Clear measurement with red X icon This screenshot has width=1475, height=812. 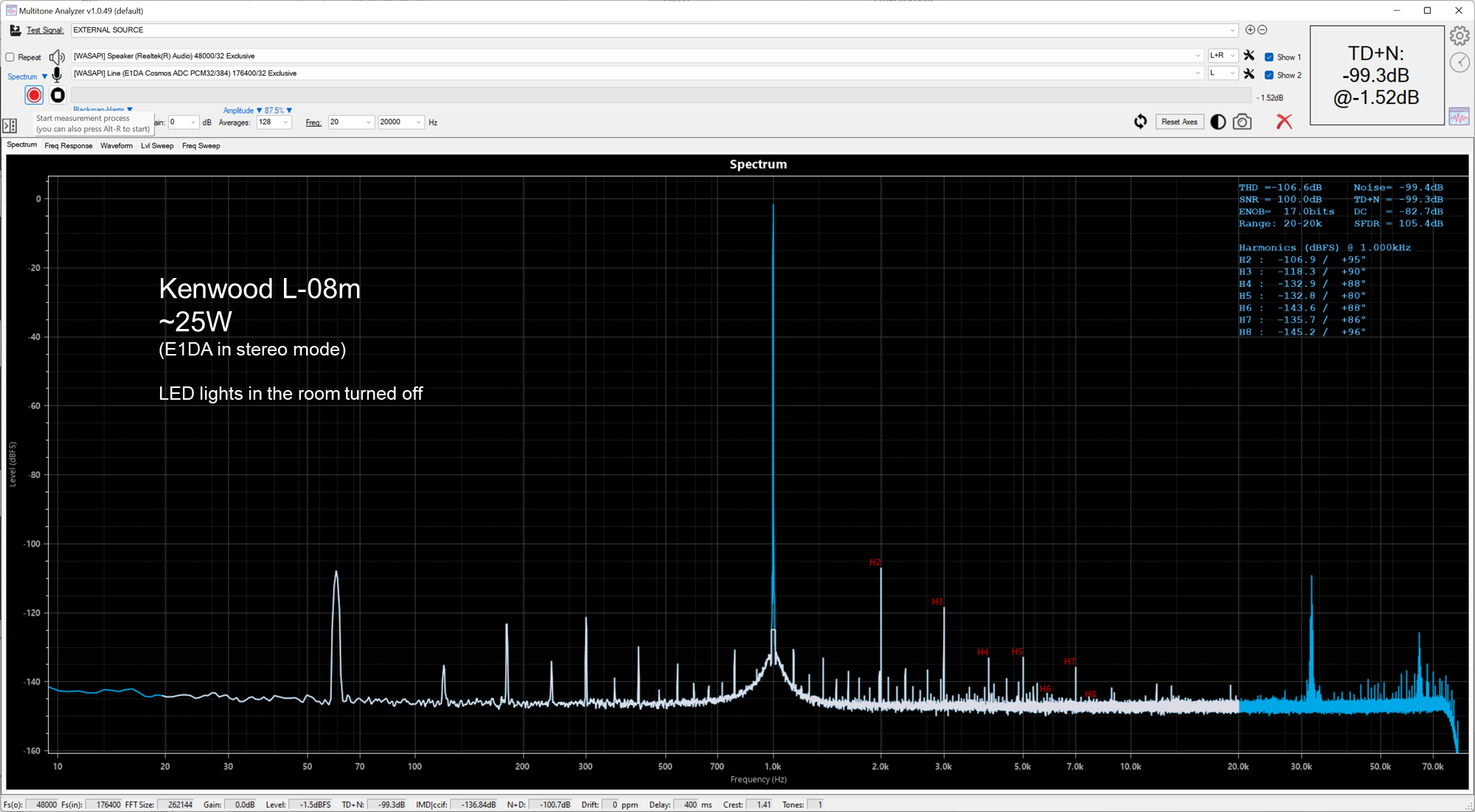pos(1284,122)
